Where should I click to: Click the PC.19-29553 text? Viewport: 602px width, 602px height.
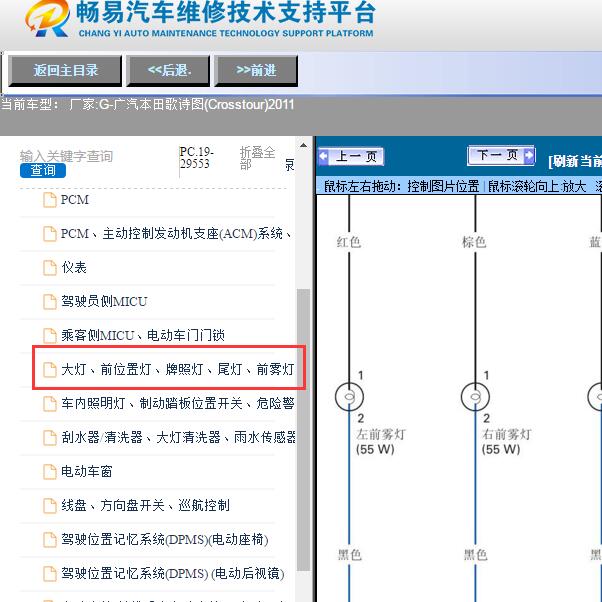click(x=196, y=158)
